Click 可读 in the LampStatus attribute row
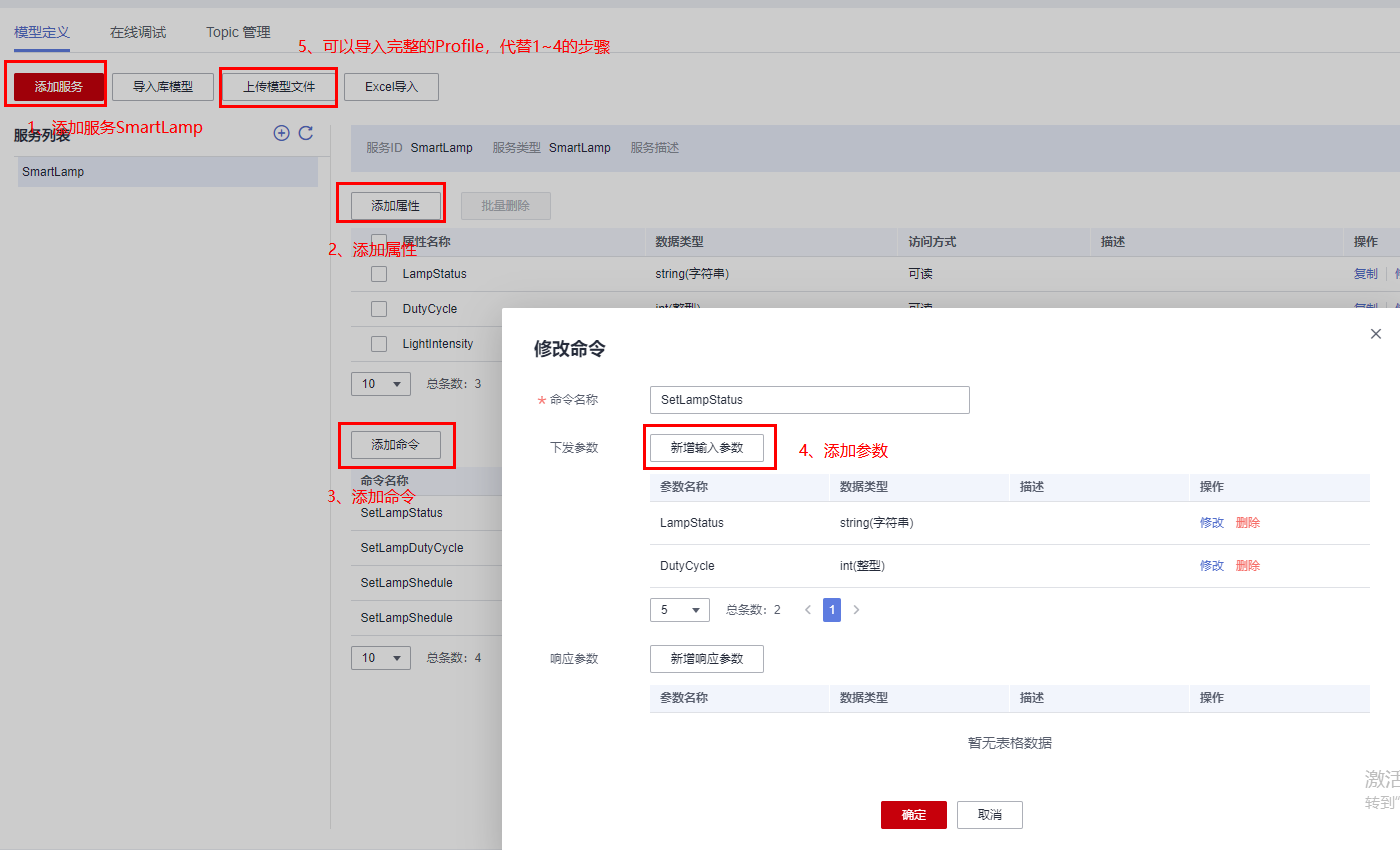The image size is (1400, 850). tap(920, 274)
